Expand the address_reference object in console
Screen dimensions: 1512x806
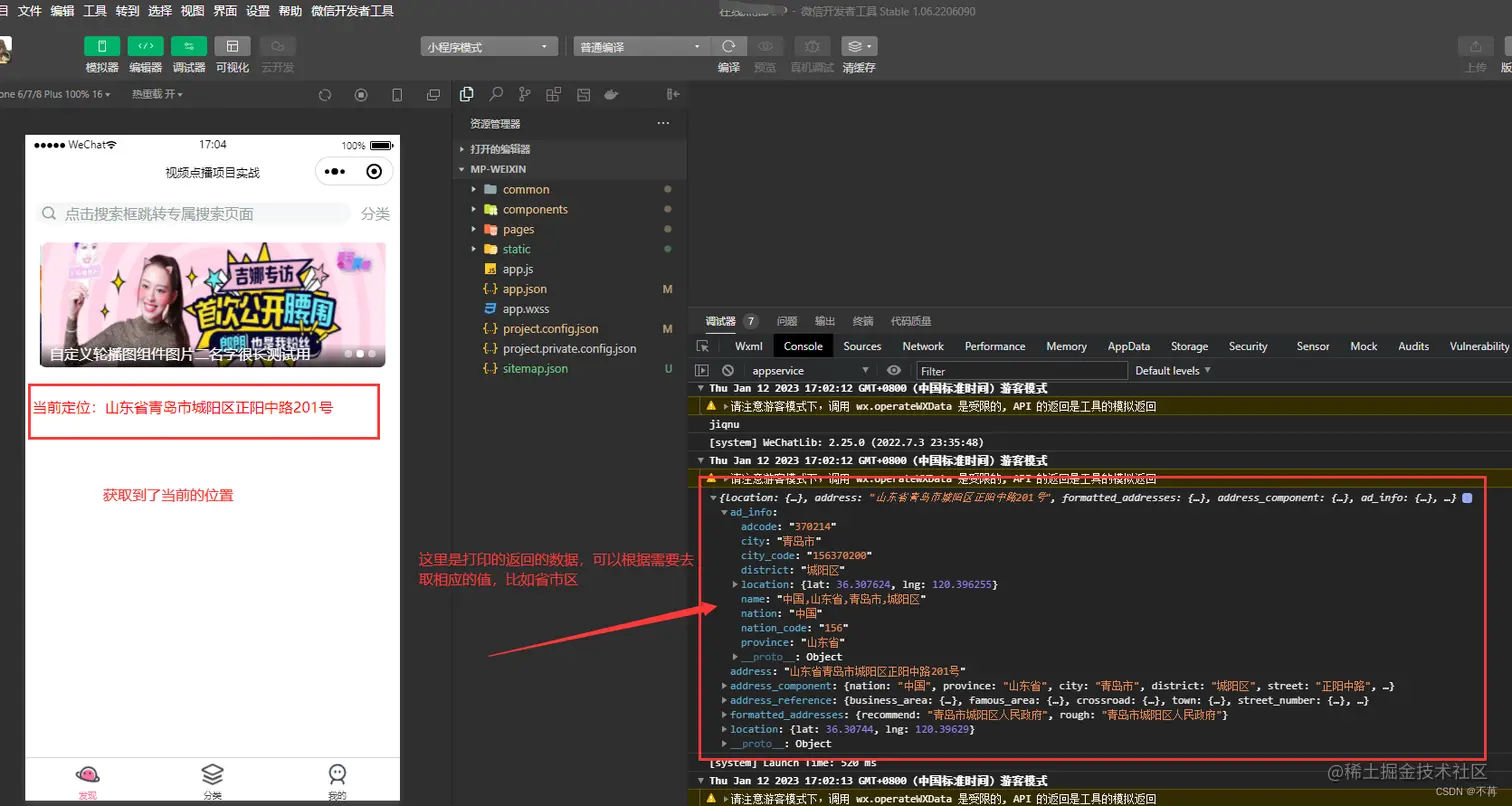click(x=725, y=701)
